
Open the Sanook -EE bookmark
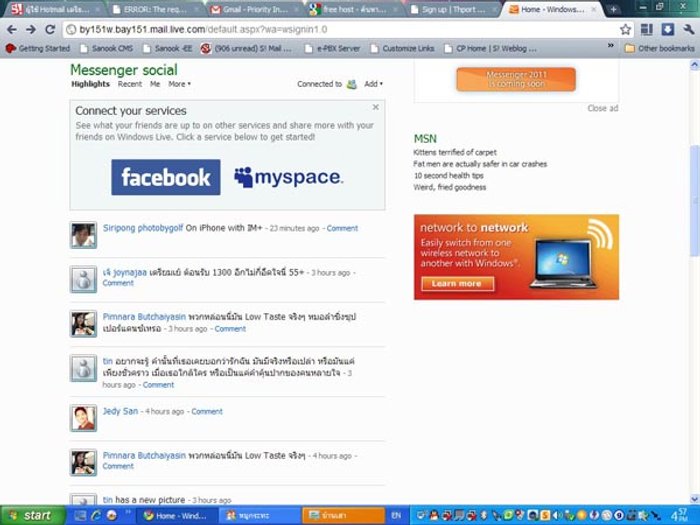pos(167,48)
